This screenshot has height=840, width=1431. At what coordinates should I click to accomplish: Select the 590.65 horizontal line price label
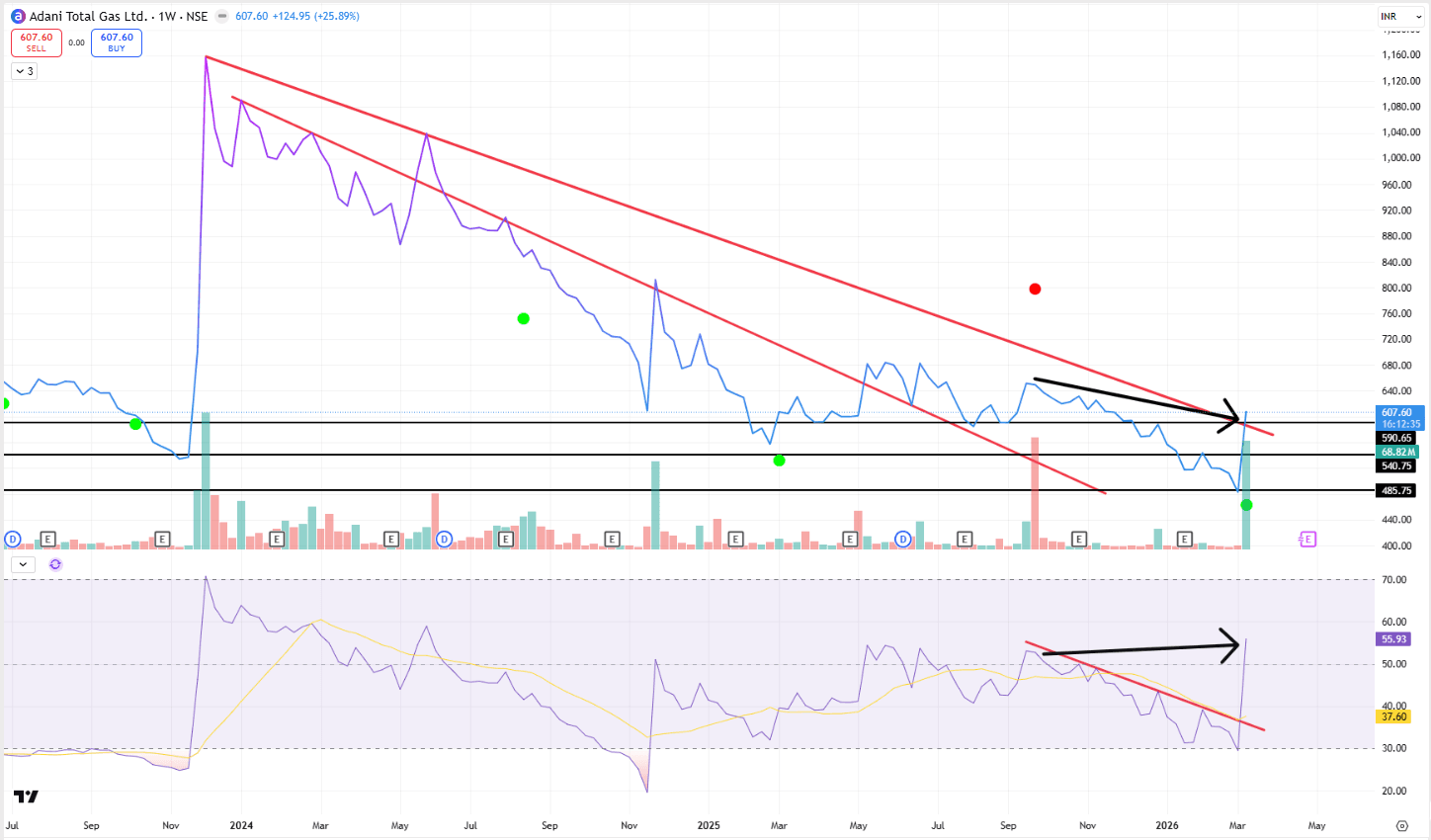(1396, 438)
